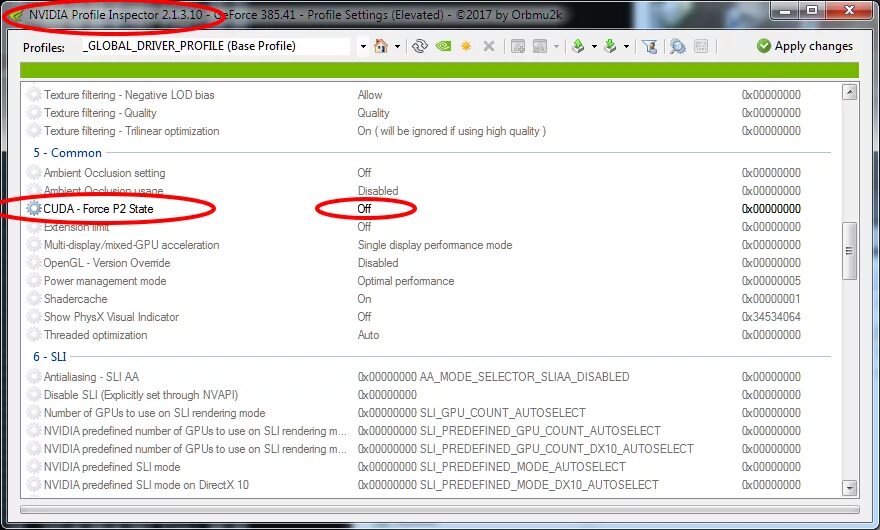Select the _GLOBAL_DRIVER_PROFILE profile name field
The width and height of the screenshot is (880, 530).
click(217, 46)
